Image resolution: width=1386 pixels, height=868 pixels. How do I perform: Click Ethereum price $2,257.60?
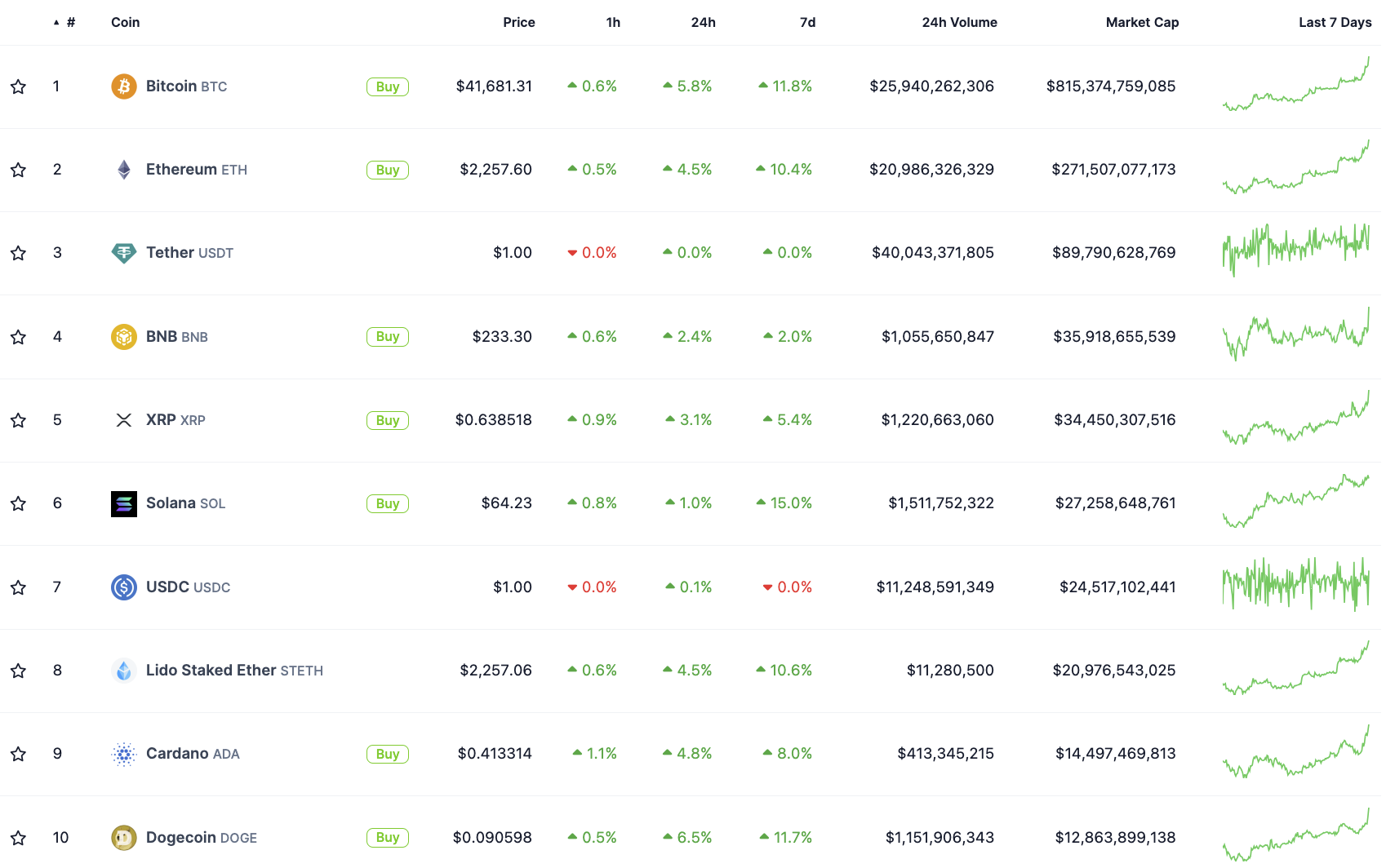tap(496, 170)
